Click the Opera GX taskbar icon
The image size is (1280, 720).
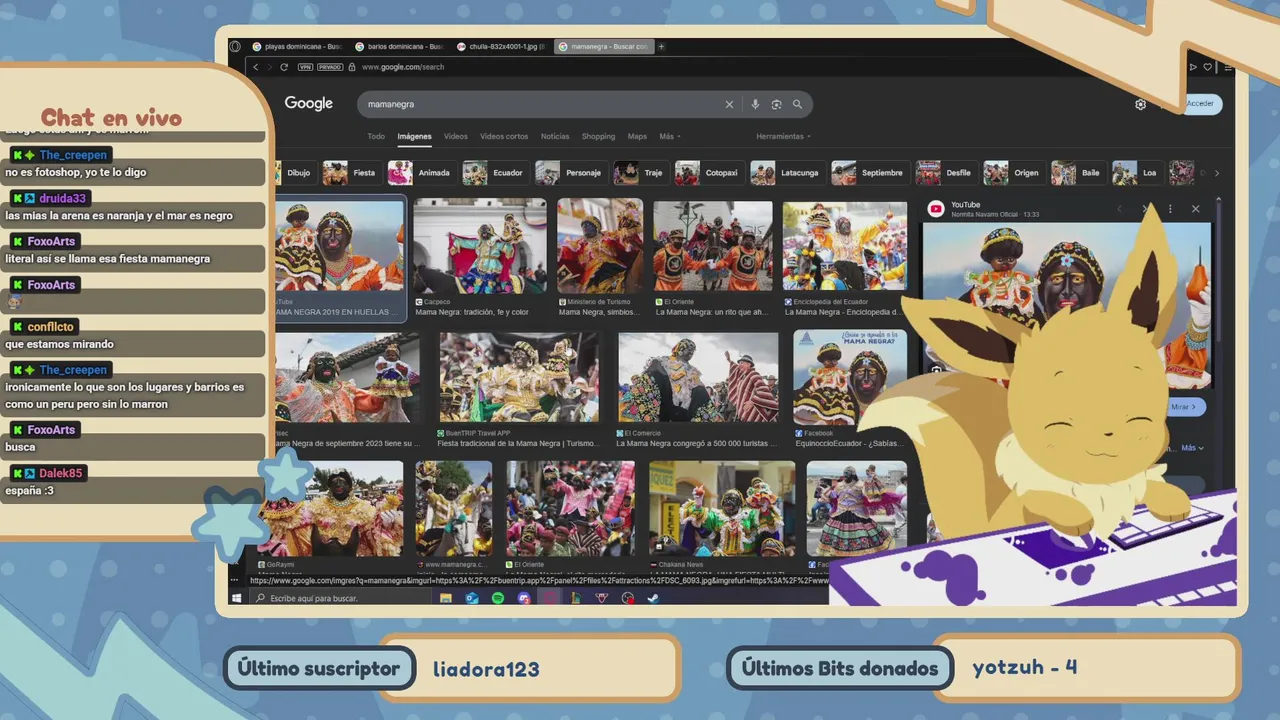pyautogui.click(x=550, y=598)
